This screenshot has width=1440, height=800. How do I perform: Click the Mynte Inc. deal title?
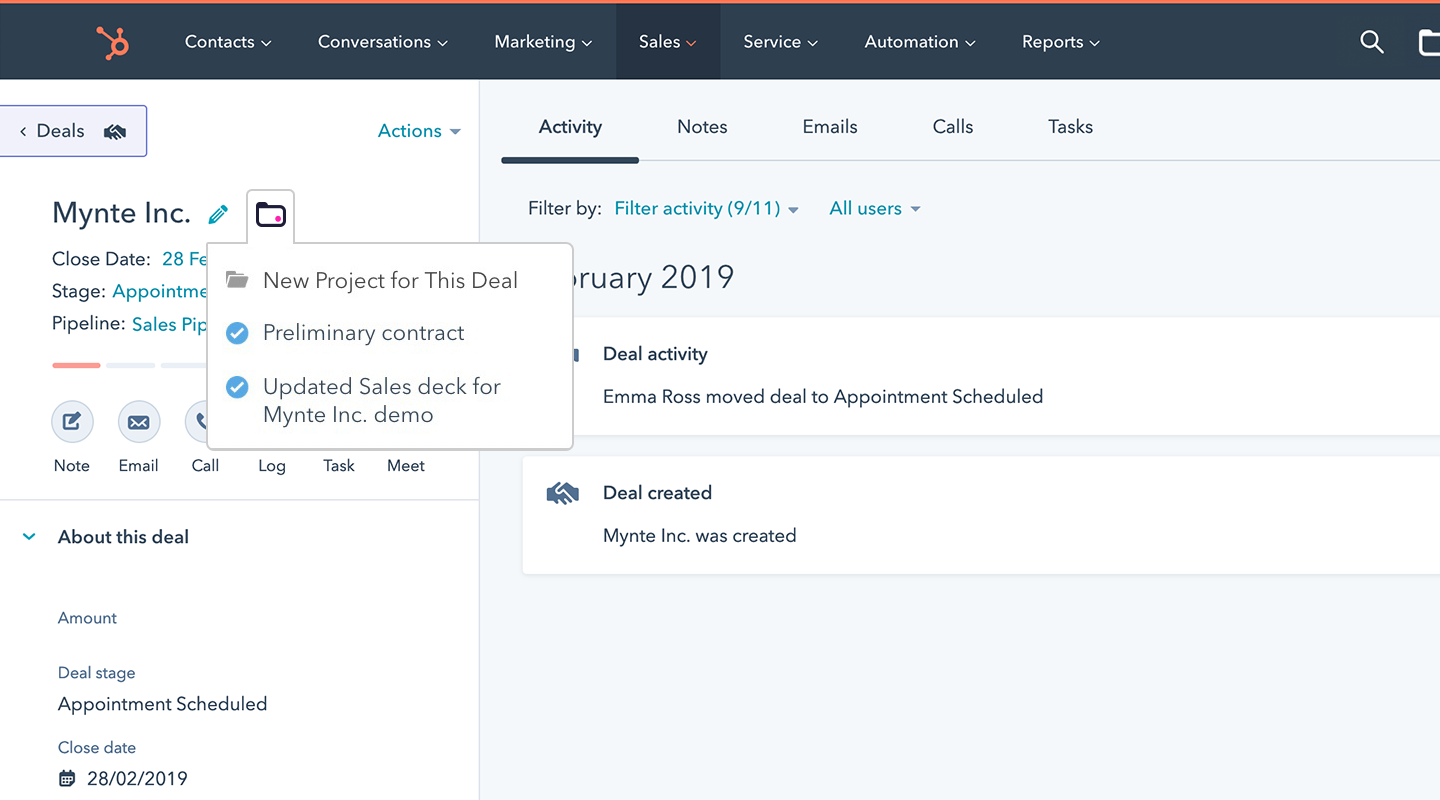pos(121,213)
